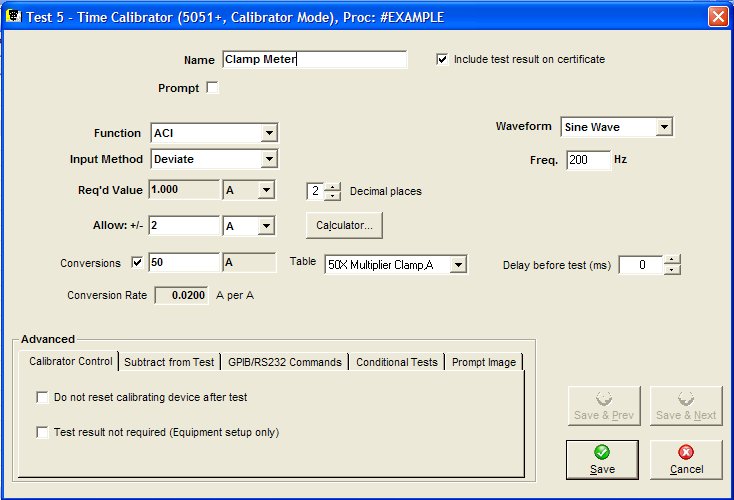This screenshot has height=500, width=734.
Task: Expand the Input Method dropdown
Action: [268, 159]
